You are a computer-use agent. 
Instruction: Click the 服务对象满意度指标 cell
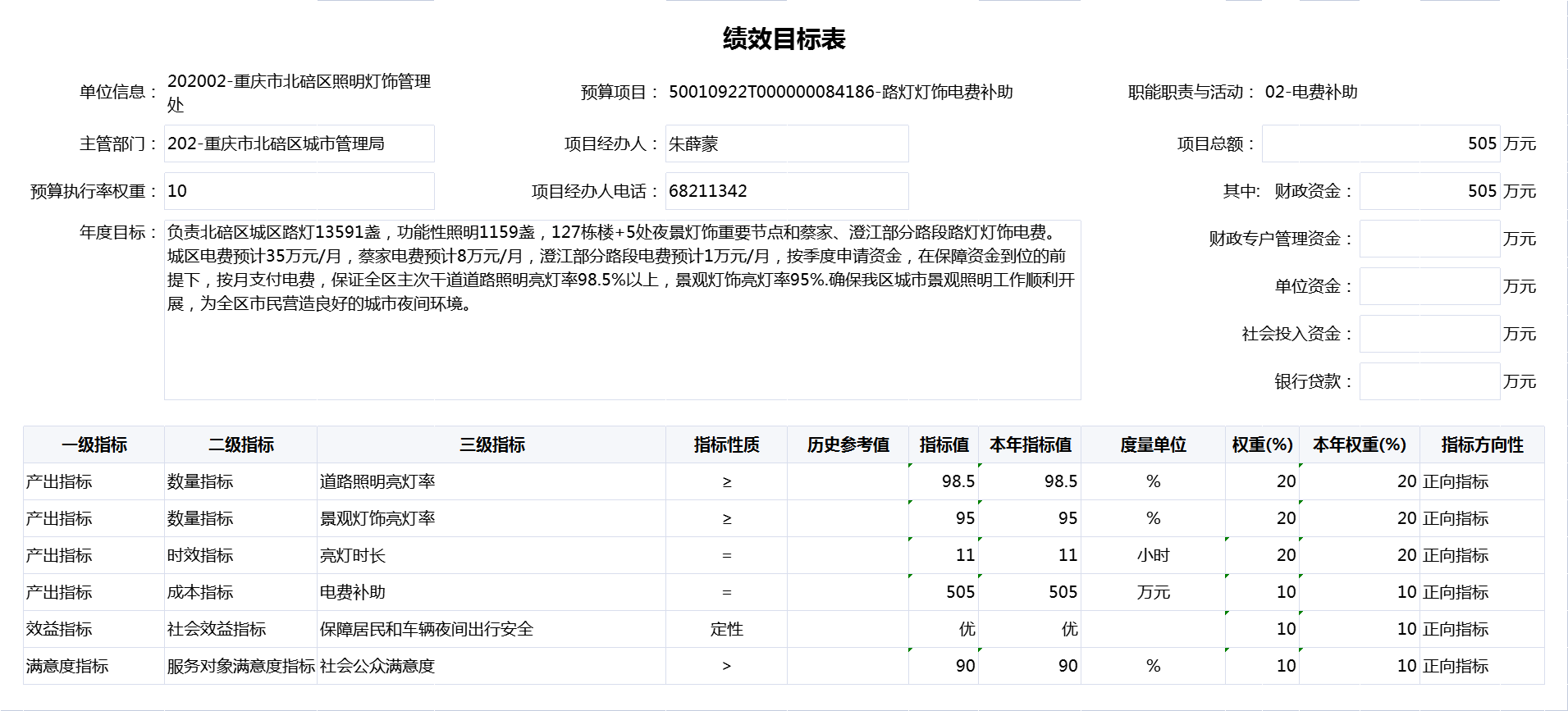[x=240, y=666]
